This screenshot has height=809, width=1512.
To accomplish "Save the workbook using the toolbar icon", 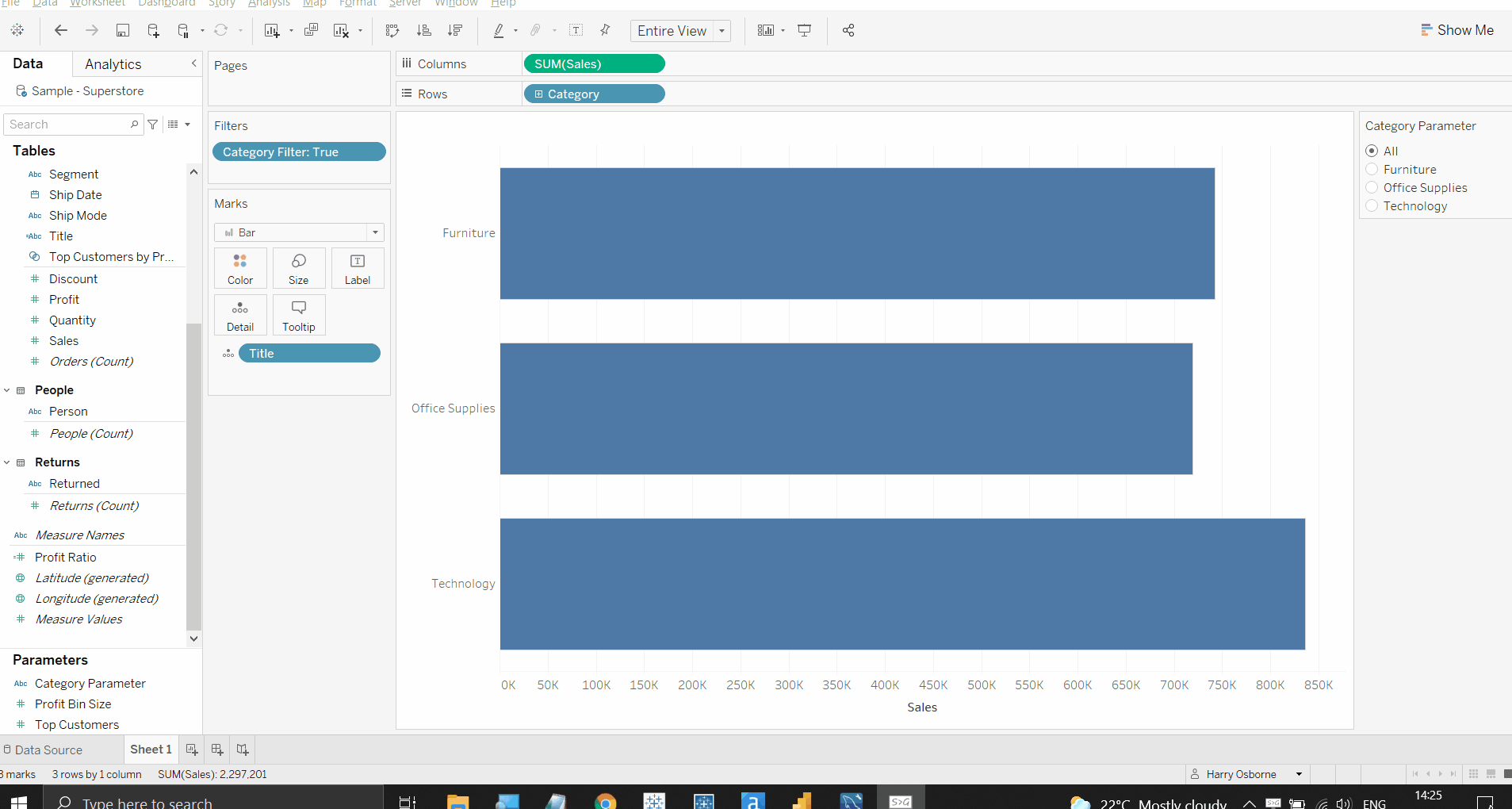I will 123,30.
